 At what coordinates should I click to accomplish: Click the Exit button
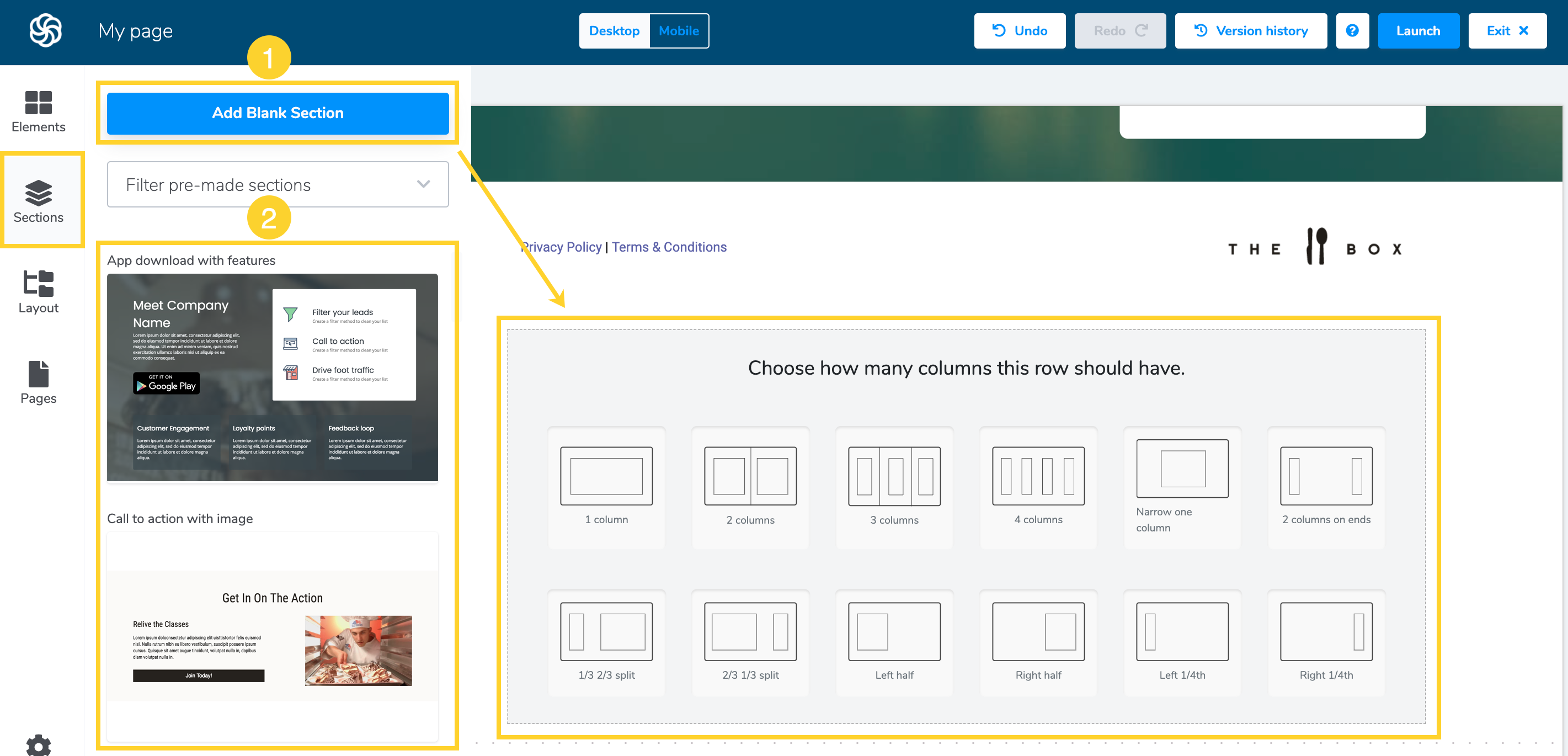tap(1507, 30)
